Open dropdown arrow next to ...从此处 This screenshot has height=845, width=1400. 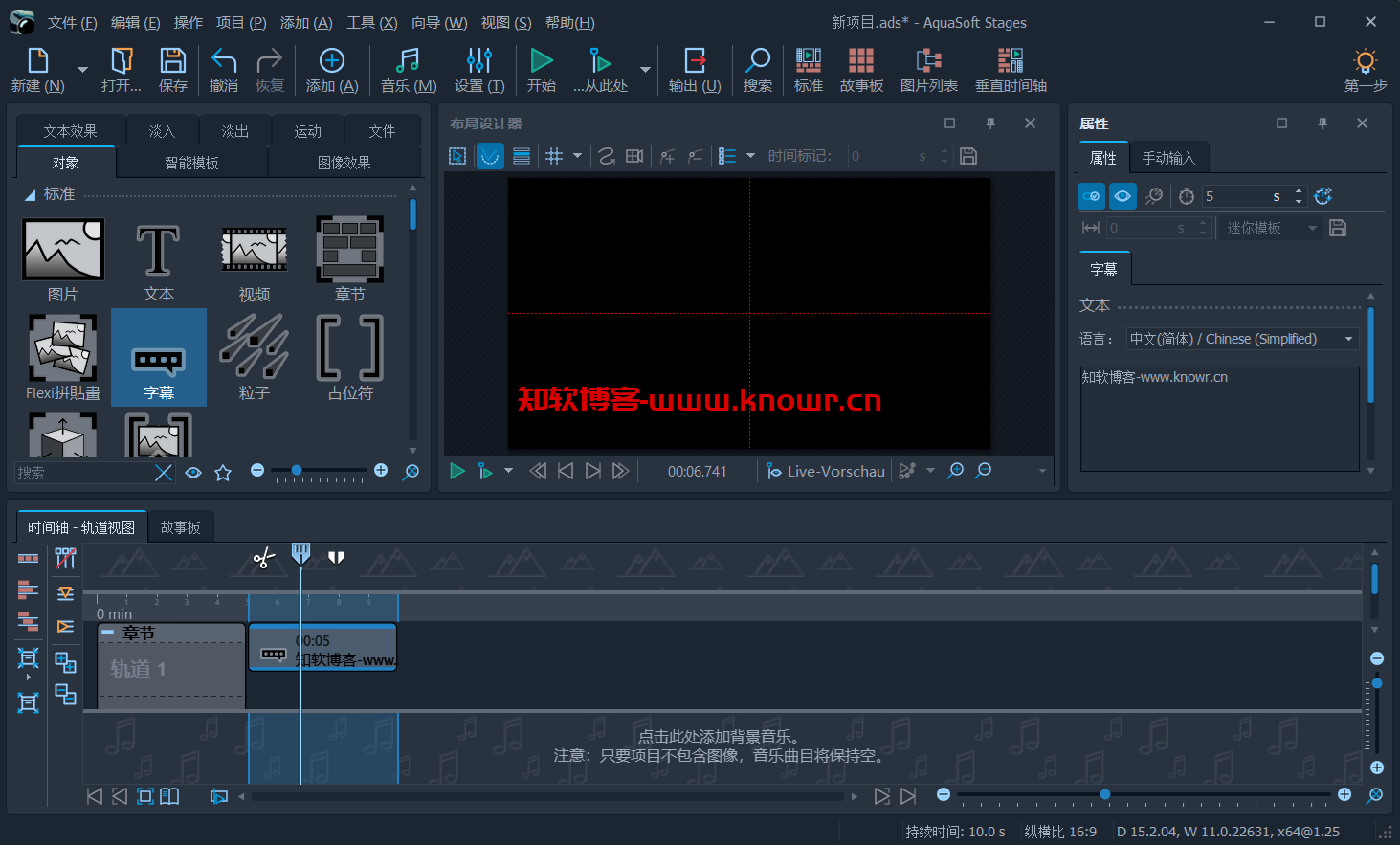(645, 70)
